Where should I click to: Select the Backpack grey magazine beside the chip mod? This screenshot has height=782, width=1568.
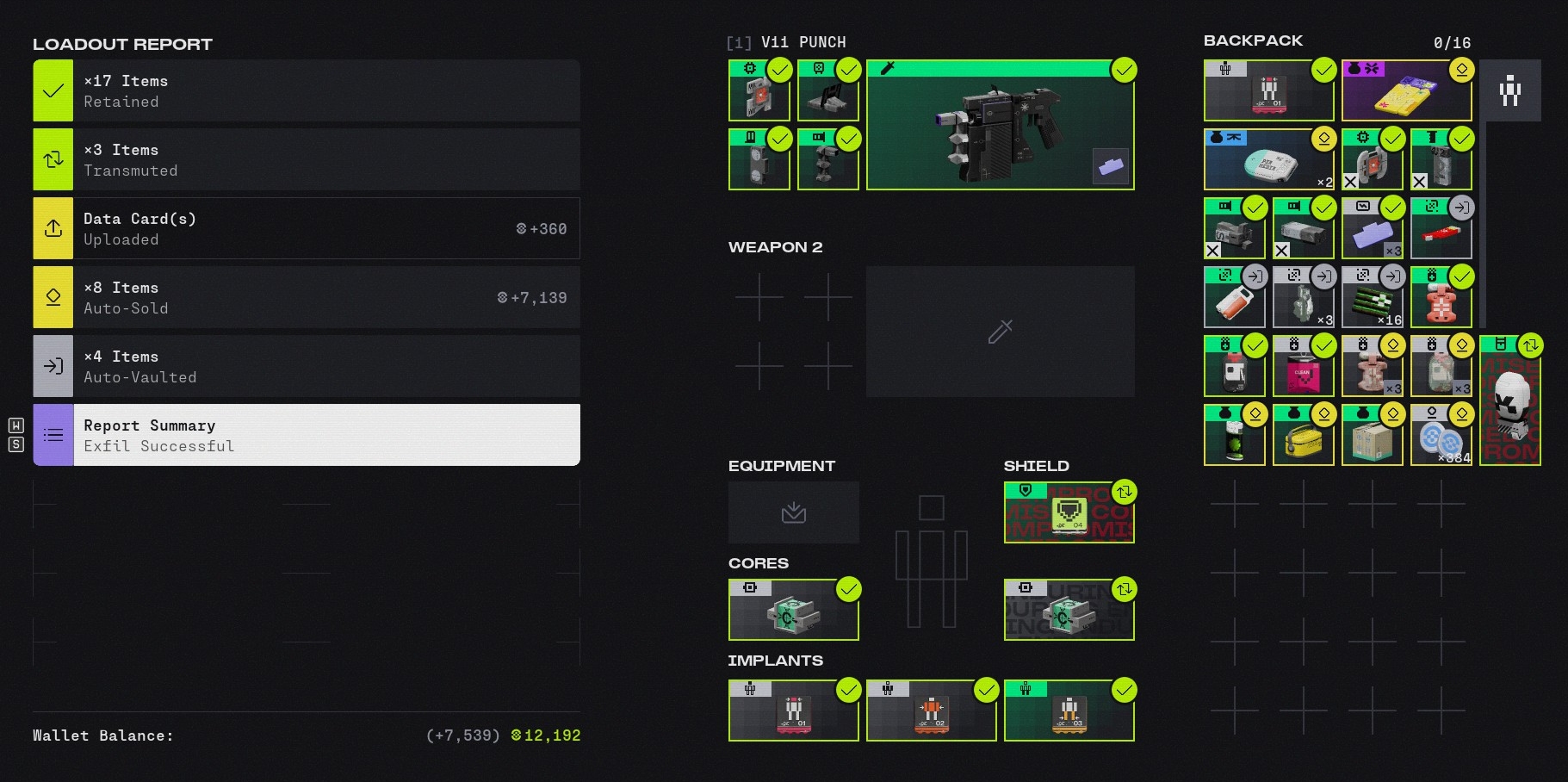1441,159
